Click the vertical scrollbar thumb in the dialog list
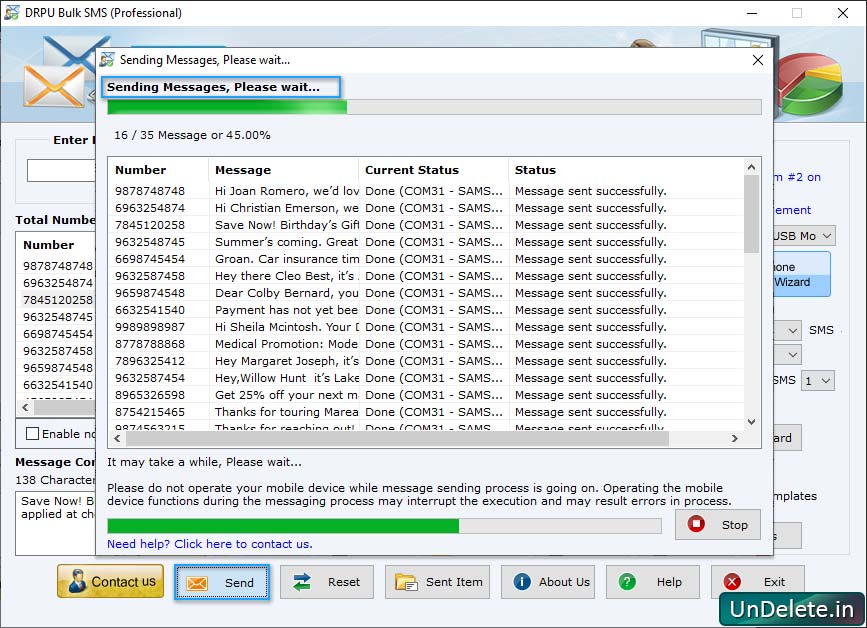 pyautogui.click(x=751, y=214)
